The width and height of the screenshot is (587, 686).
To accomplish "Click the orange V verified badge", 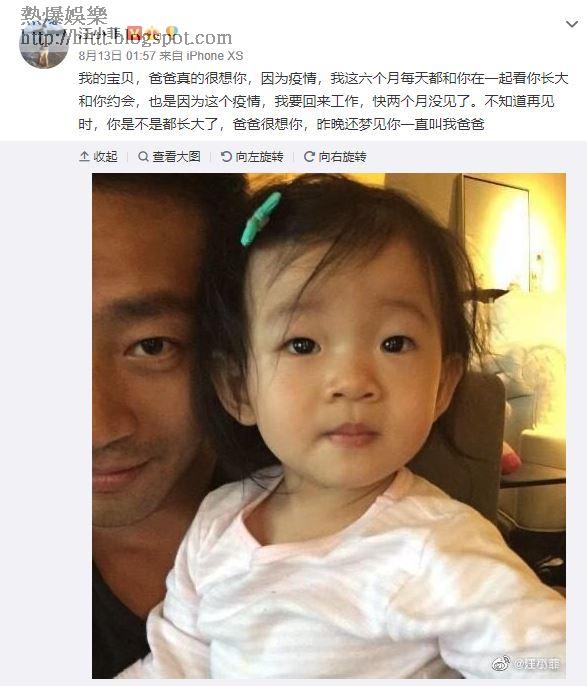I will tap(136, 32).
